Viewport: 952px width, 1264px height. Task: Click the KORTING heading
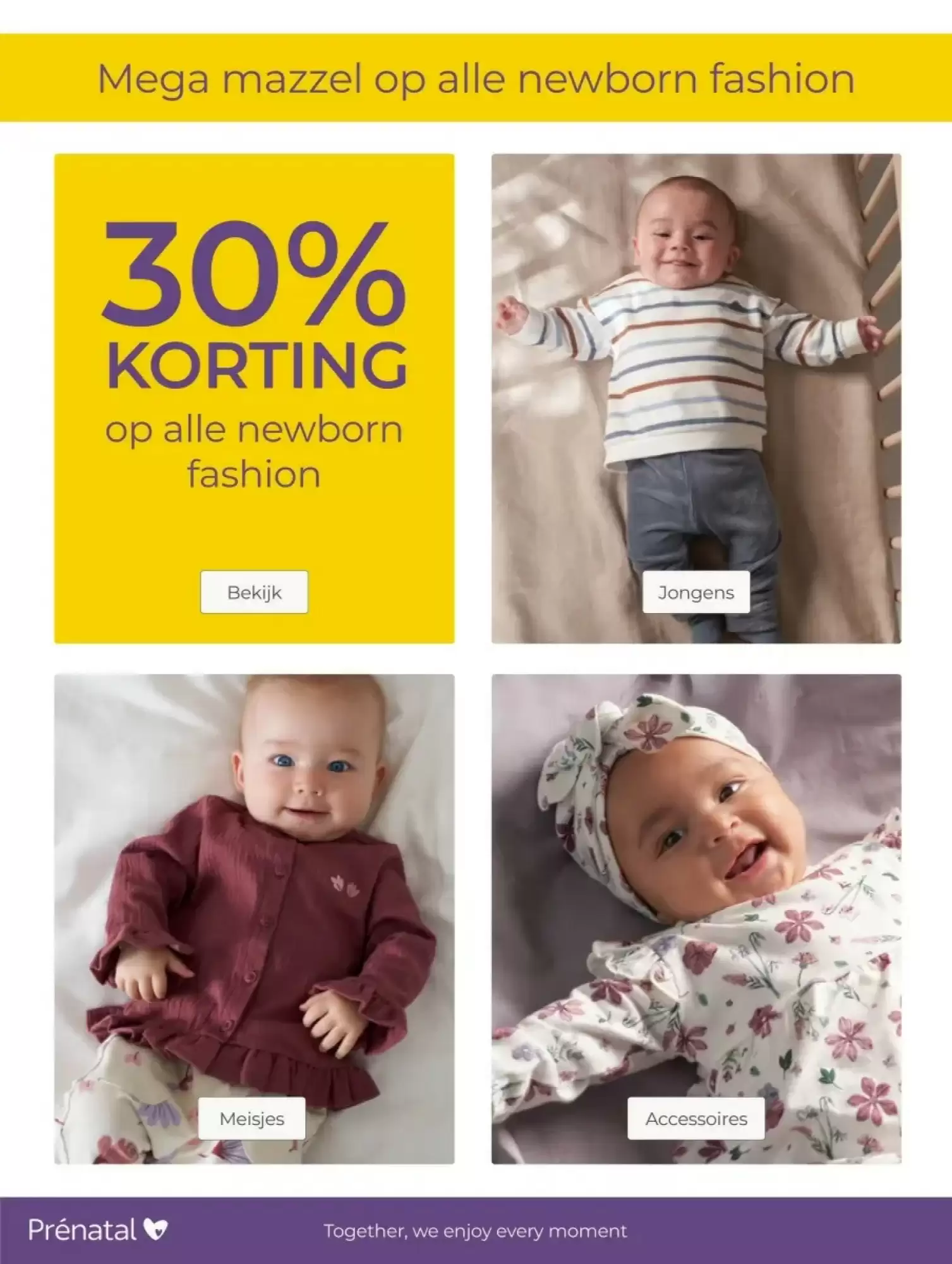point(256,365)
